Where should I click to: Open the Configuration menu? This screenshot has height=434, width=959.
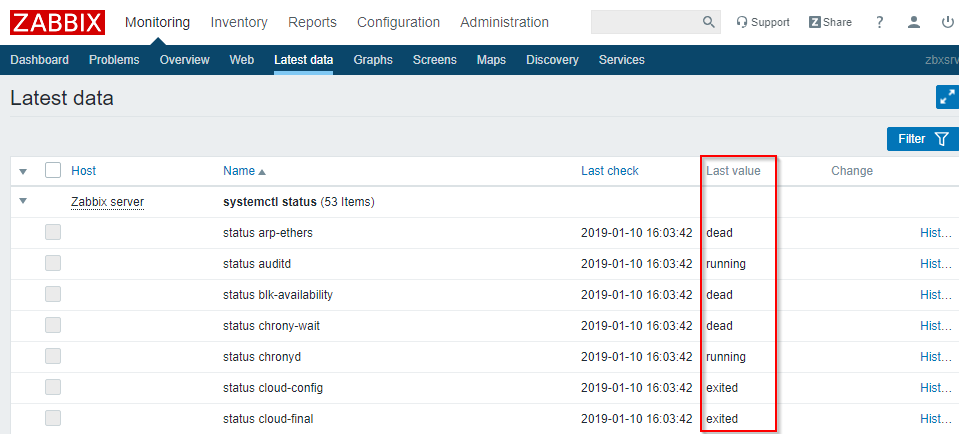click(x=398, y=22)
